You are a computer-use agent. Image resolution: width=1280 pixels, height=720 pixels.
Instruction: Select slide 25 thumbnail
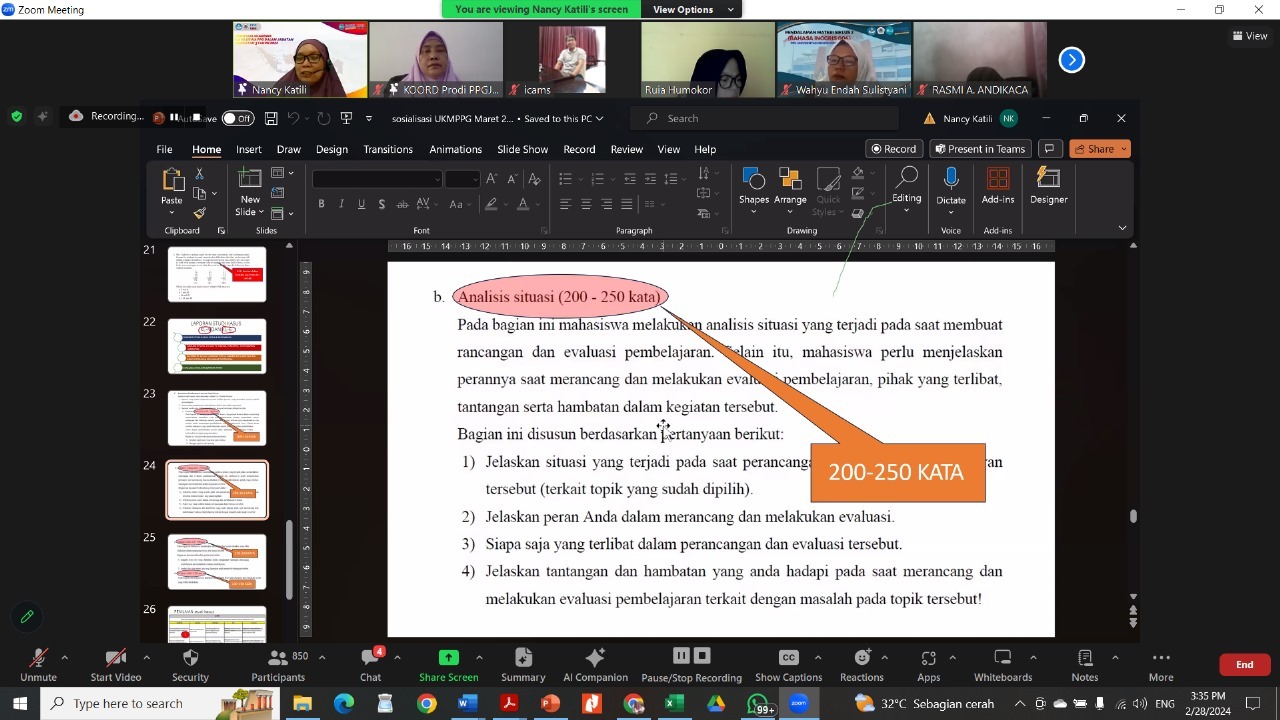tap(217, 562)
